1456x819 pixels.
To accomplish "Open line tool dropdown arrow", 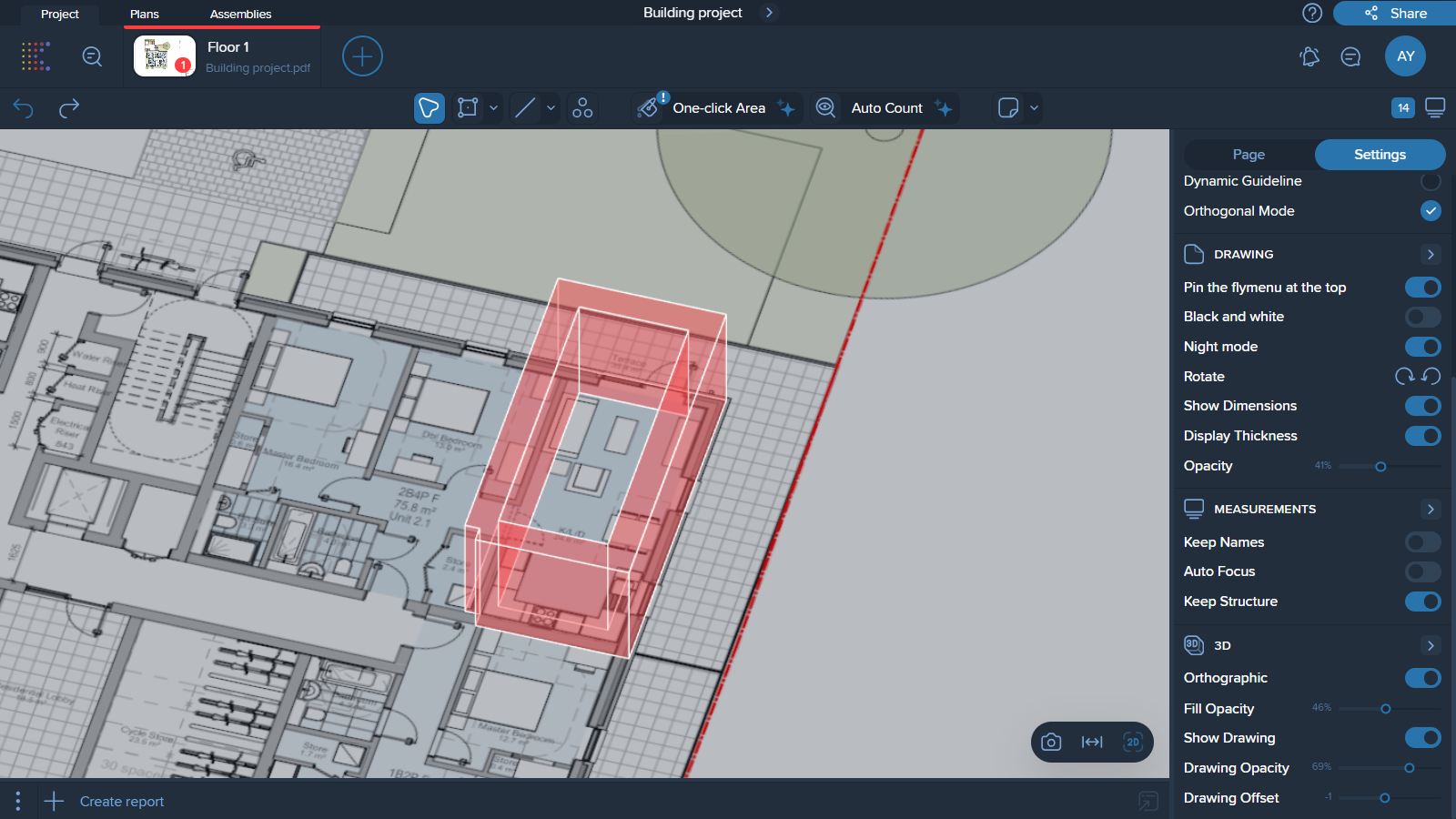I will click(551, 108).
